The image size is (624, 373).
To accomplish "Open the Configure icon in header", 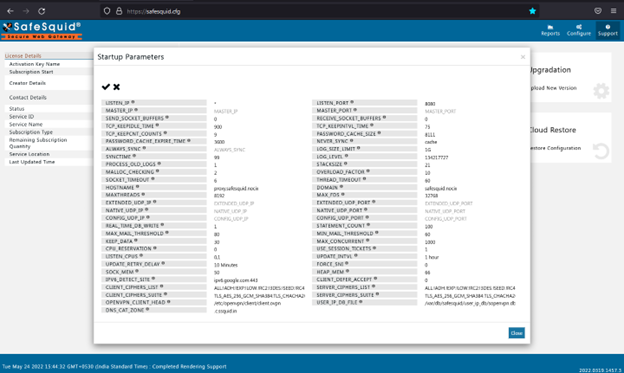I will [x=579, y=30].
